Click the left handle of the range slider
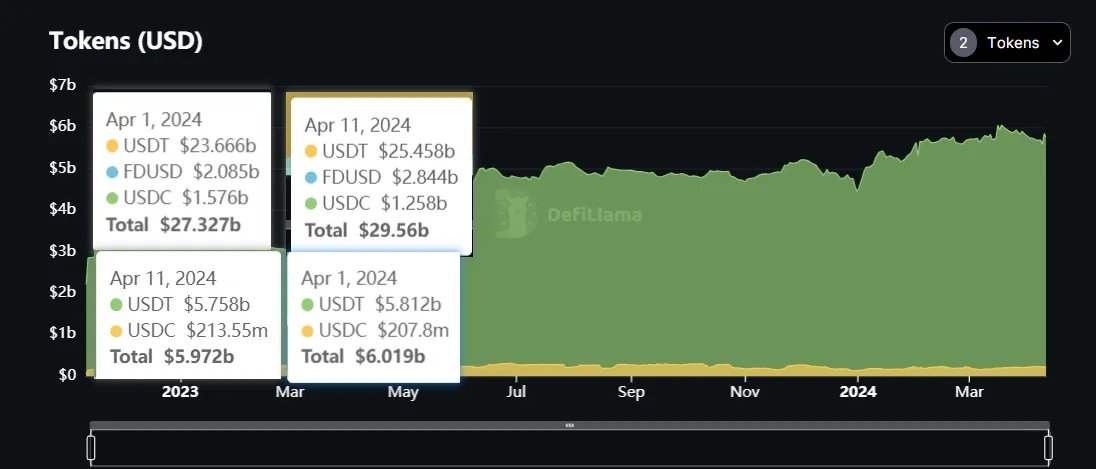The width and height of the screenshot is (1096, 469). [91, 447]
